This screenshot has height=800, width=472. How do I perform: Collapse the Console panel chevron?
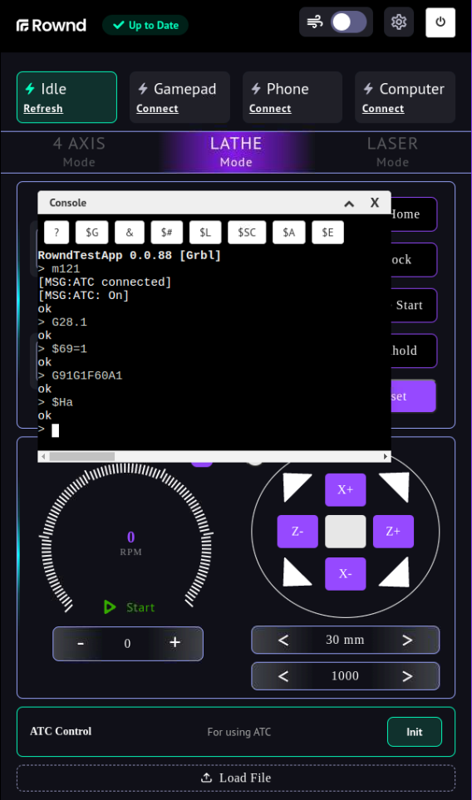point(349,204)
